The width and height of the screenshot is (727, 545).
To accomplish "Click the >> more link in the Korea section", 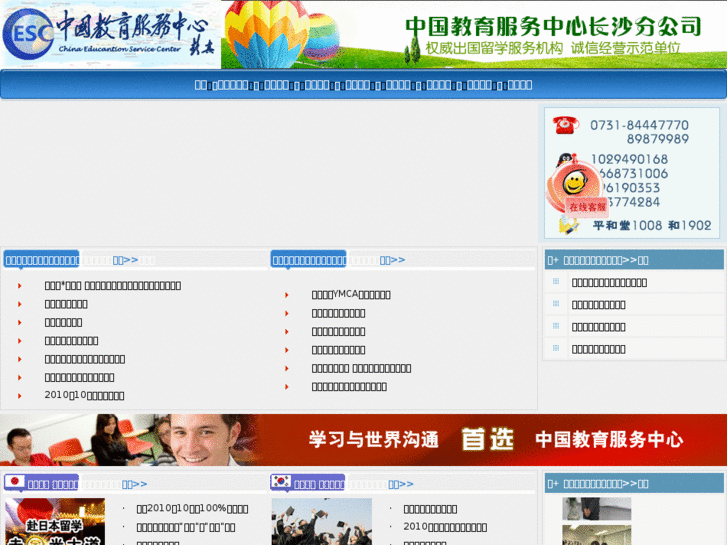I will pos(401,485).
